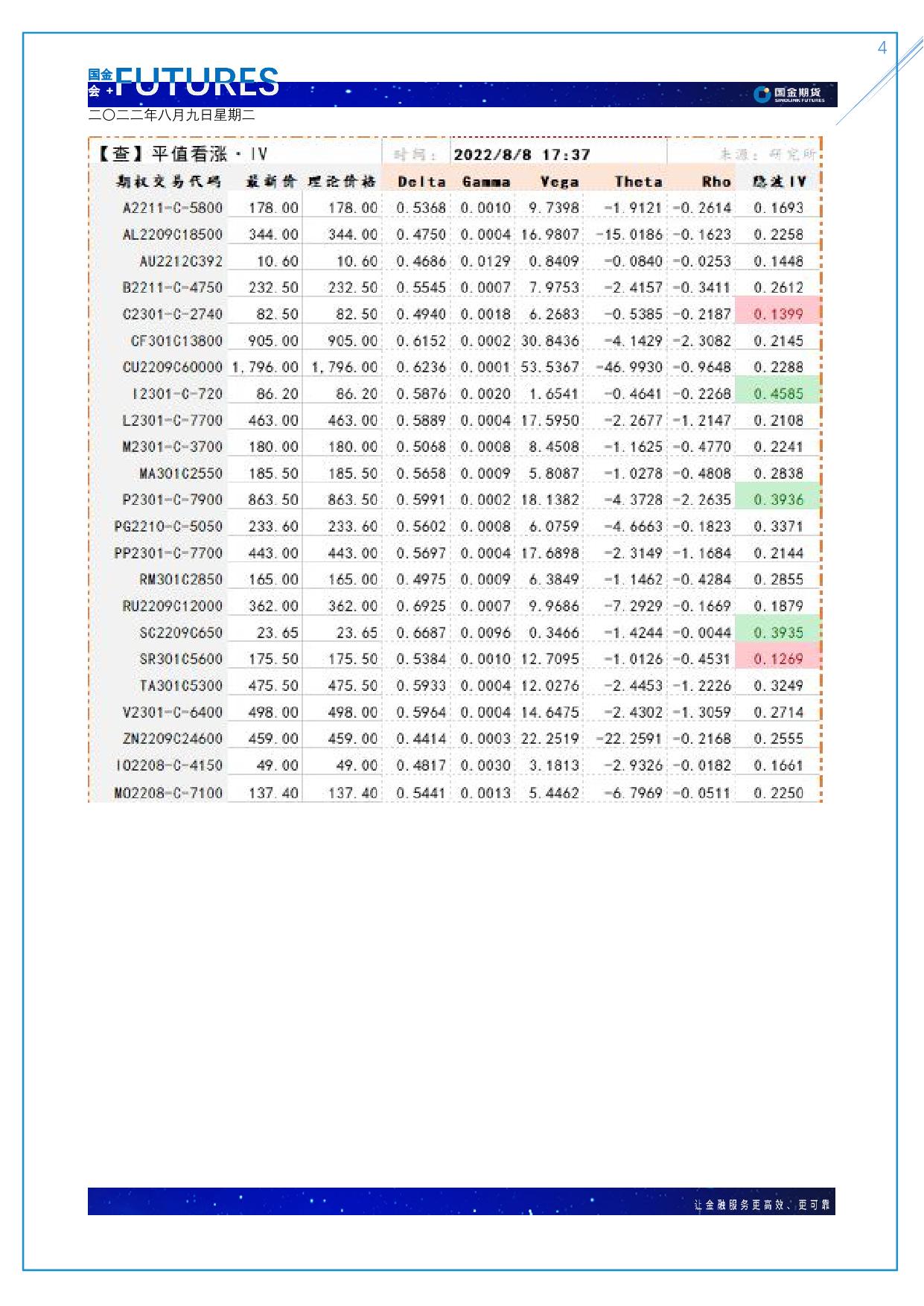This screenshot has height=1306, width=924.
Task: Click Rho value -2.3082 in CF301 row
Action: coord(701,341)
